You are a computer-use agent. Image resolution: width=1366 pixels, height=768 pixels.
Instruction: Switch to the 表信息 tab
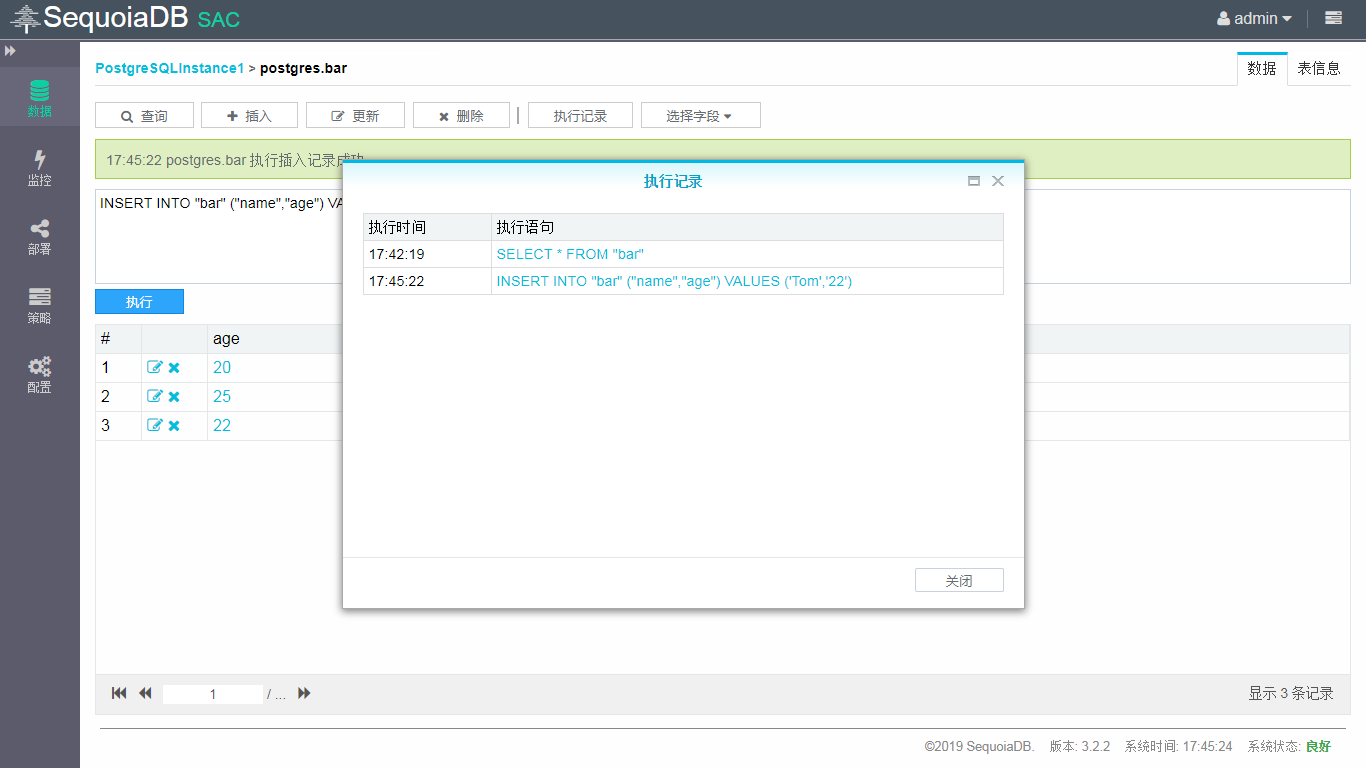(1319, 69)
